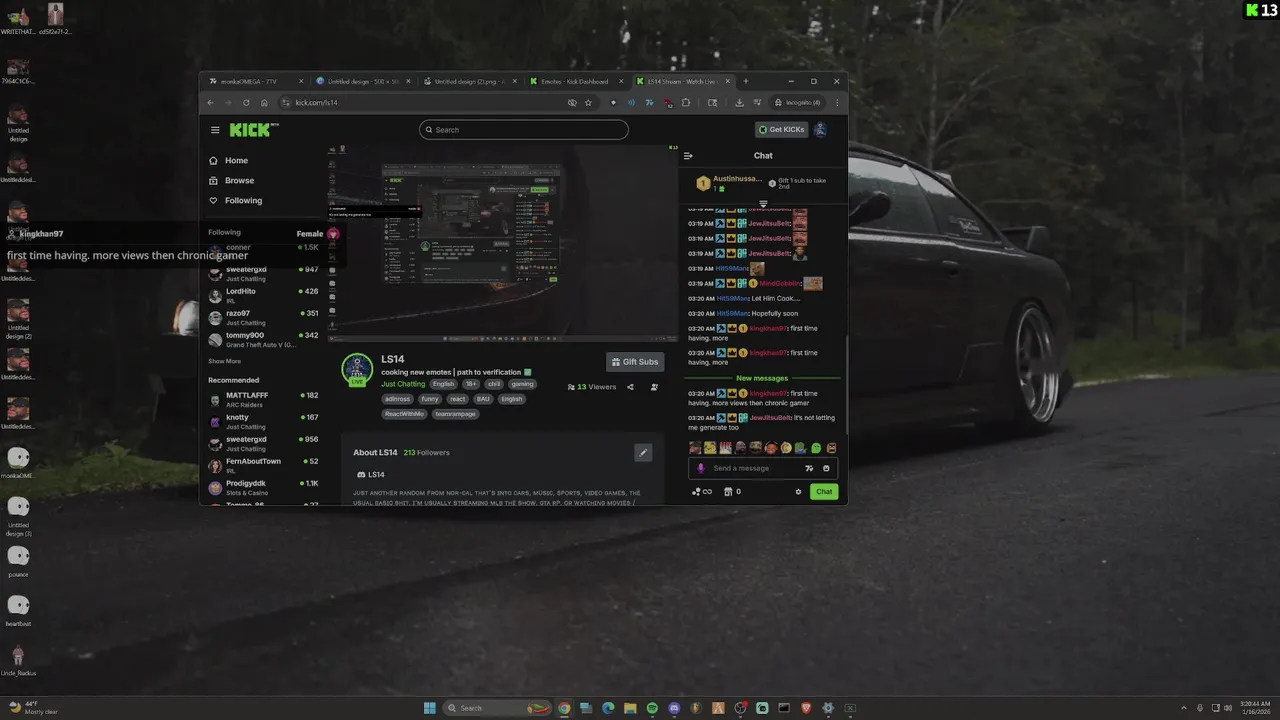Click the Get KICKs button
Image resolution: width=1280 pixels, height=720 pixels.
coord(781,130)
